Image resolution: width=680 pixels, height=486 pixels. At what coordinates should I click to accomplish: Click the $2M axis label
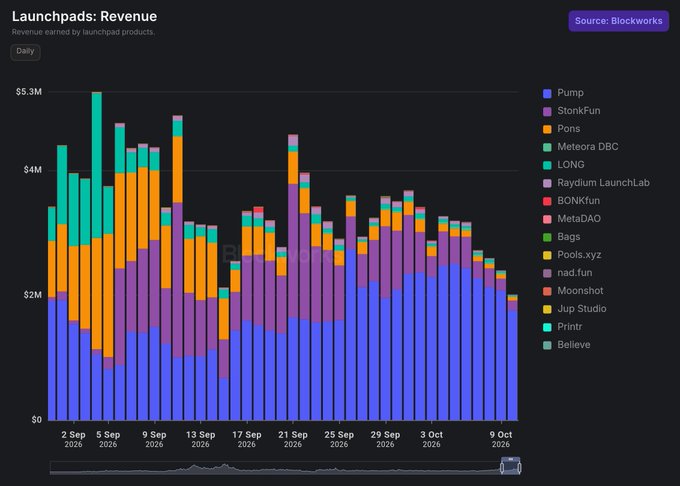(33, 295)
